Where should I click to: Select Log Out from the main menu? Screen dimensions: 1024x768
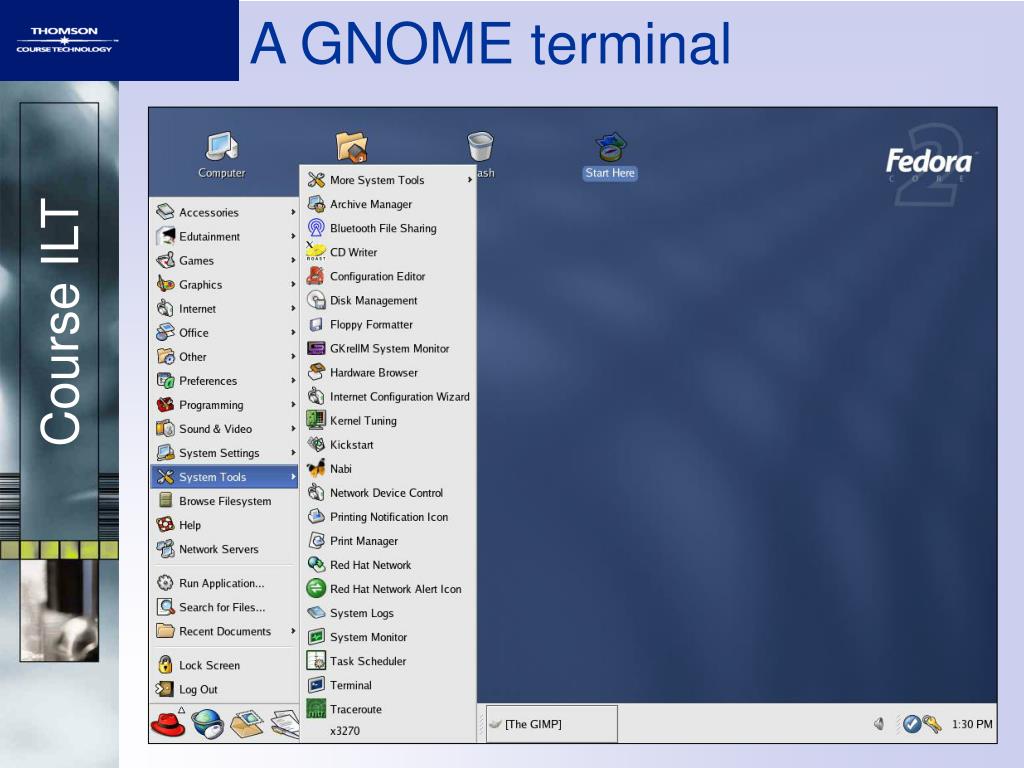point(225,689)
